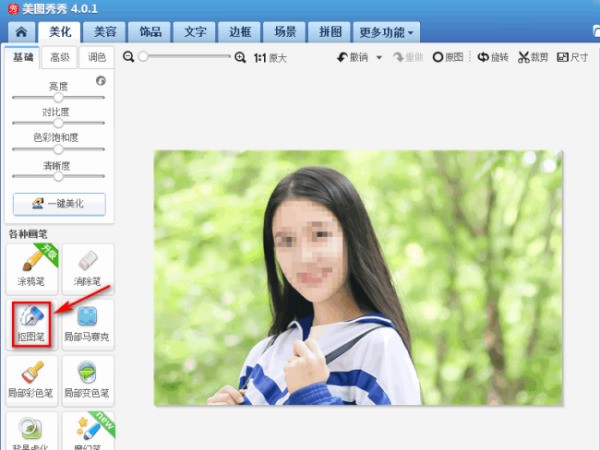The image size is (600, 450).
Task: Select the 局部变色笔 color change brush
Action: tap(87, 378)
